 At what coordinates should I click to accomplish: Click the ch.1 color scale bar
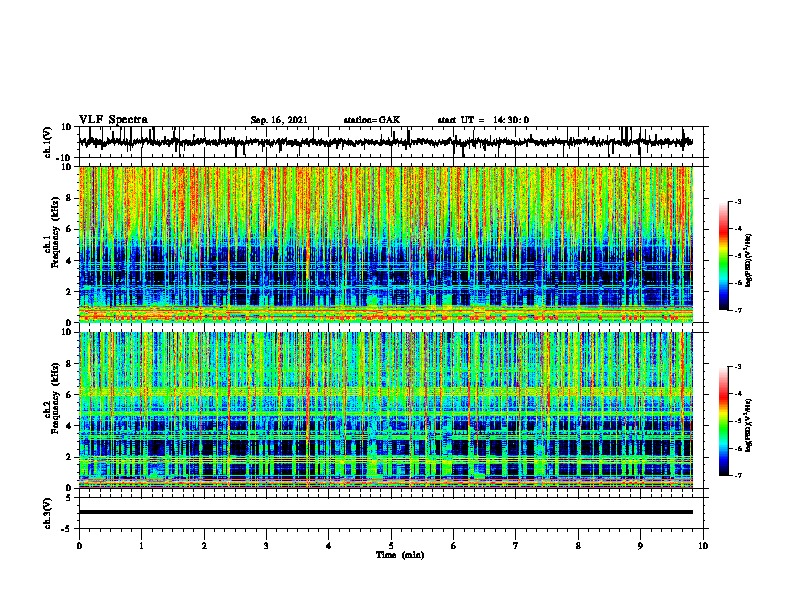723,256
